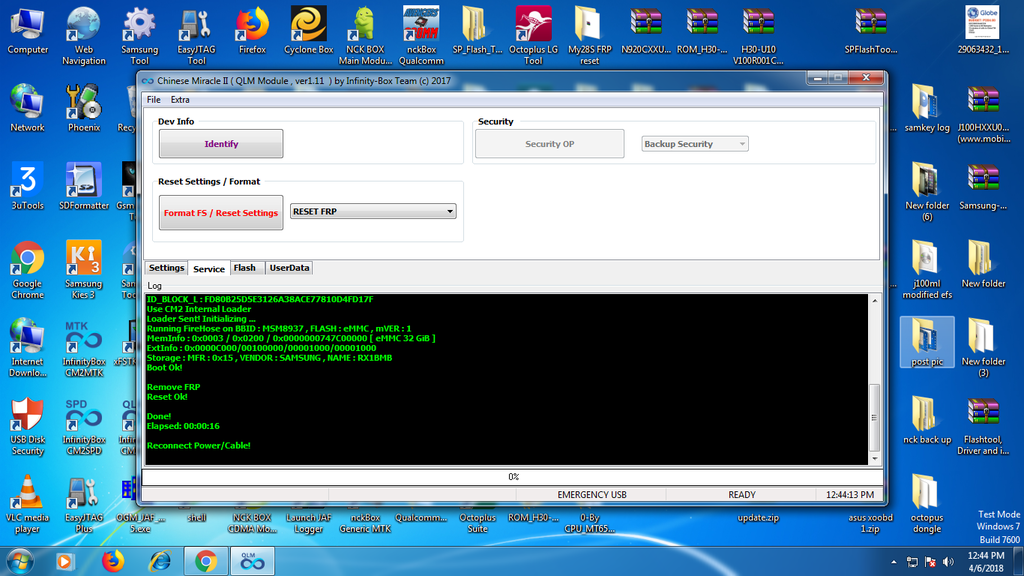This screenshot has width=1024, height=576.
Task: Switch to the Settings tab
Action: pos(167,268)
